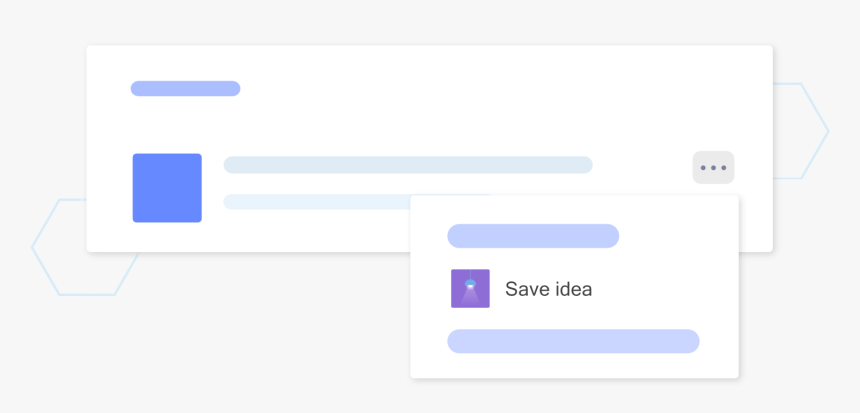Click the short blue heading pill in card
This screenshot has width=860, height=413.
[x=185, y=88]
